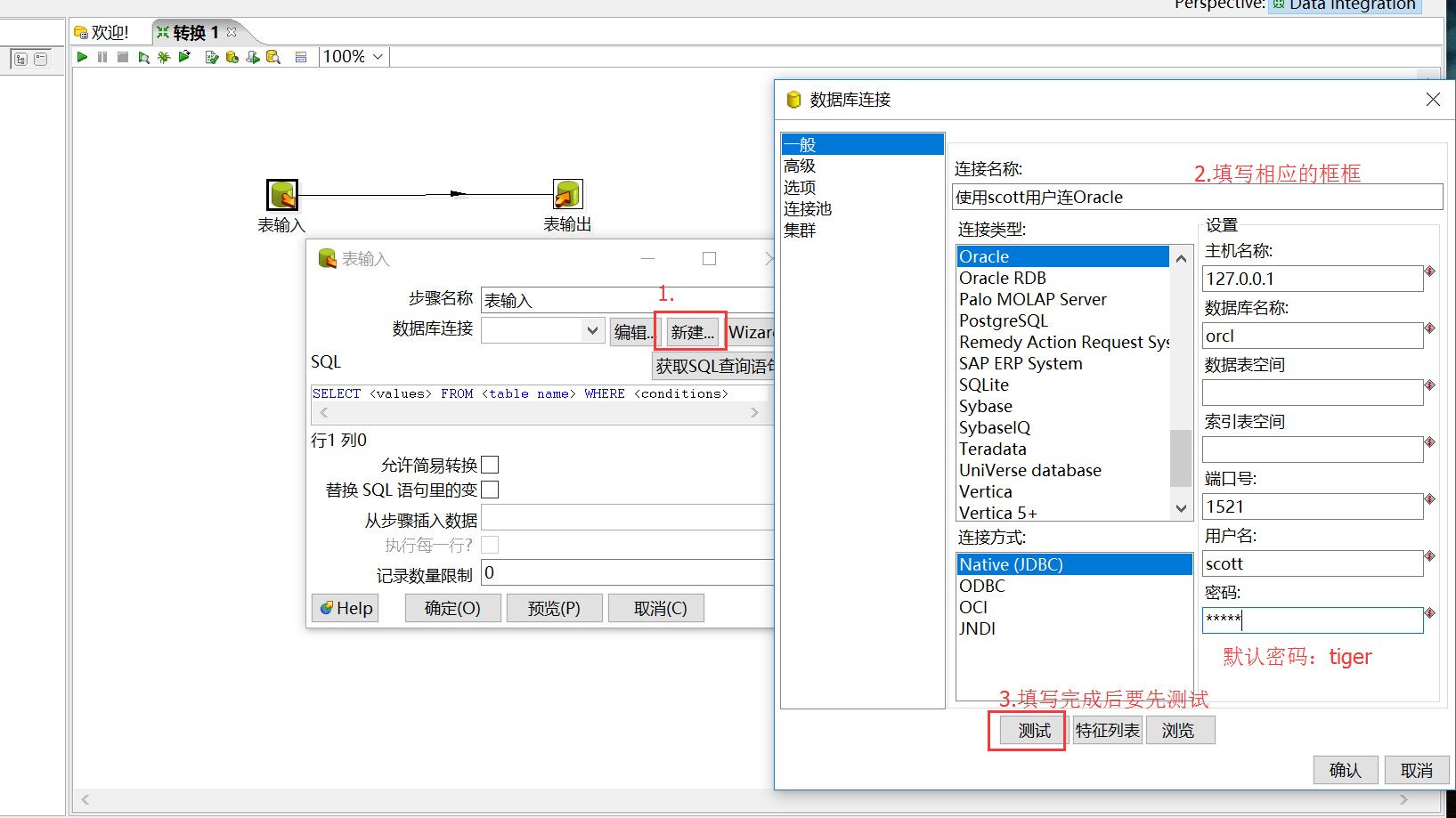This screenshot has width=1456, height=818.
Task: Click the 预览(P) button in 表输入
Action: click(554, 608)
